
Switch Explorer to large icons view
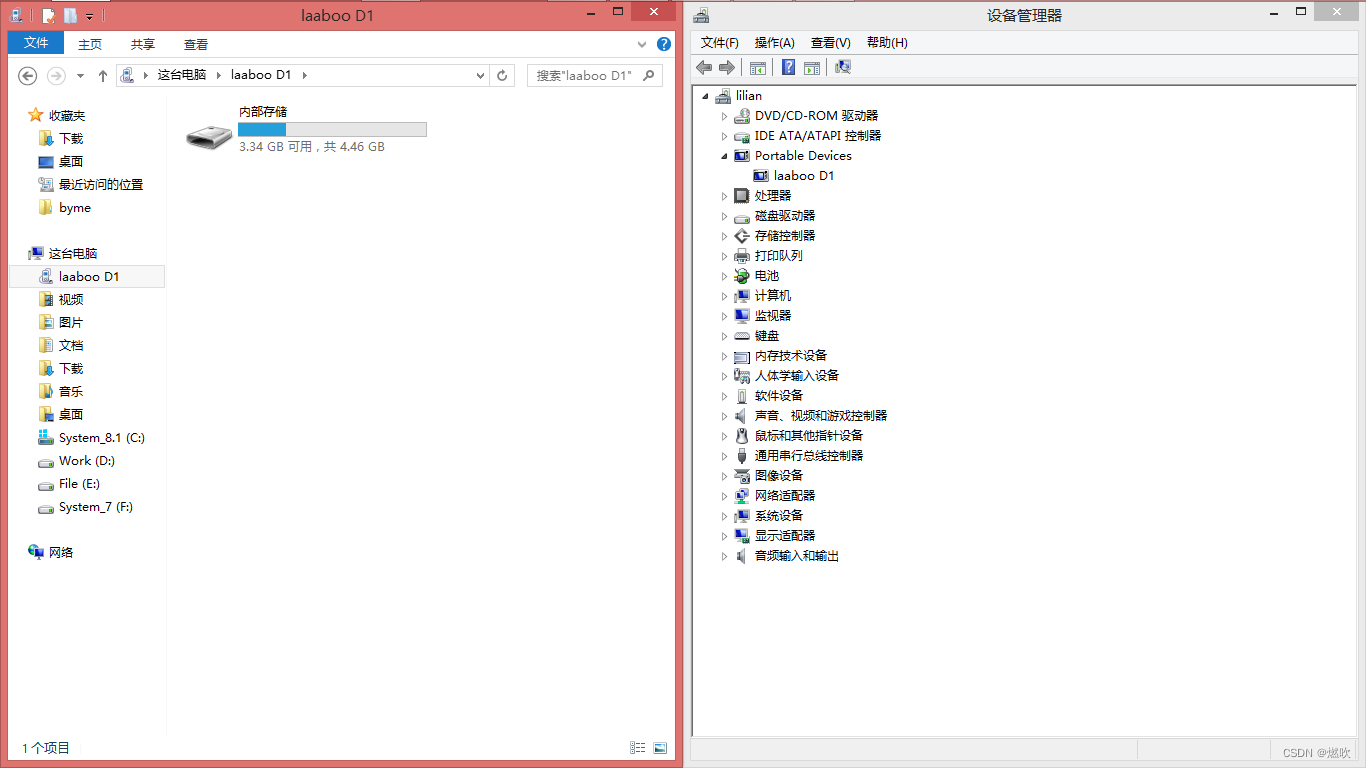pos(660,748)
